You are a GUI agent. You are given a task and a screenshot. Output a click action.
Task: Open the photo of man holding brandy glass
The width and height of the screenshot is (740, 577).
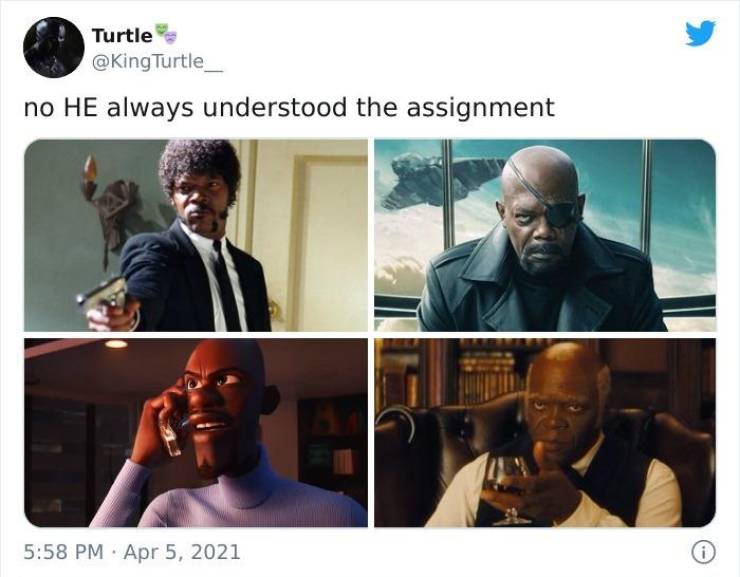click(x=545, y=433)
